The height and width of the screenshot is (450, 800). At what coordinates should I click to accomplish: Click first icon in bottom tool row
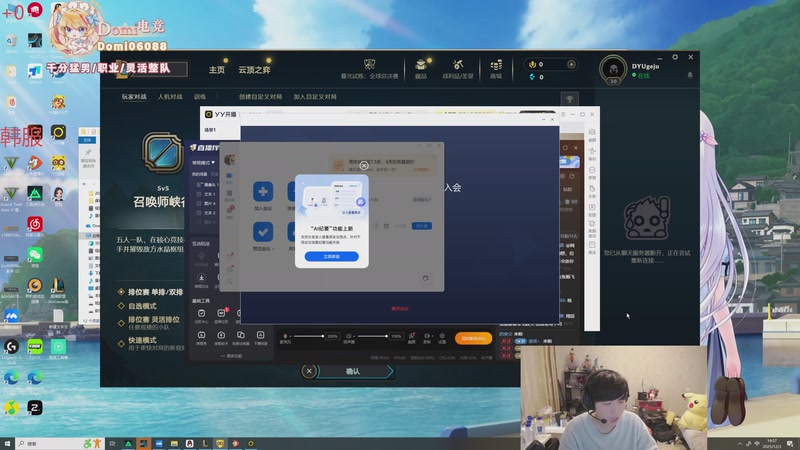[202, 335]
